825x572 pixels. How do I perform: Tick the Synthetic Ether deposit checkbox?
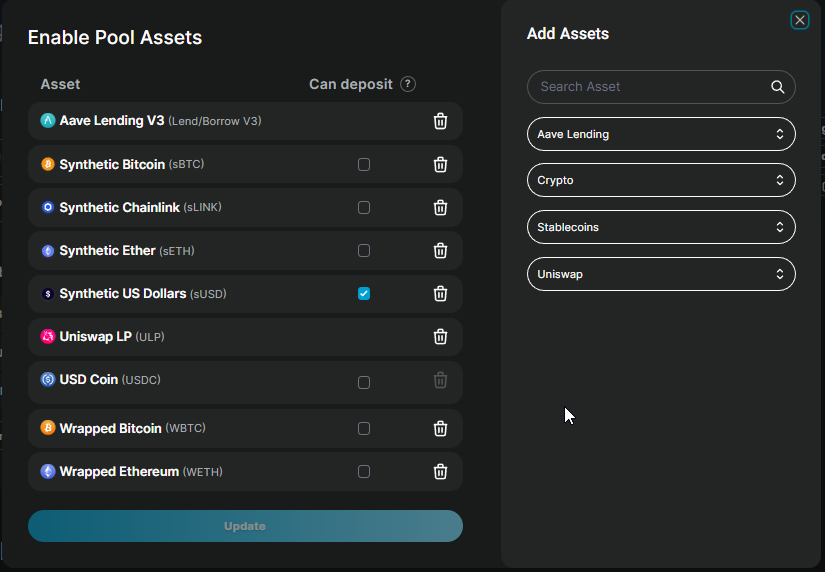(x=364, y=250)
